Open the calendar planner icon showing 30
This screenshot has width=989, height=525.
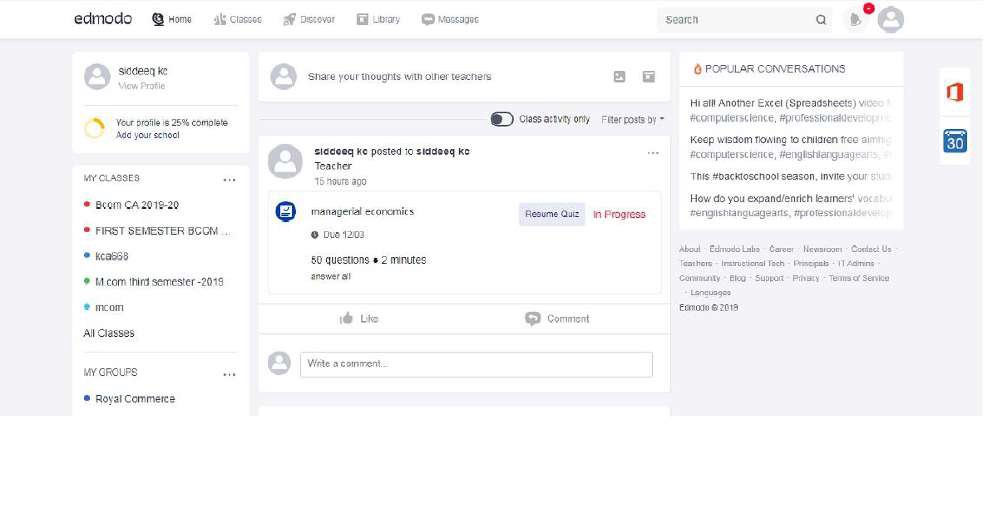coord(955,141)
